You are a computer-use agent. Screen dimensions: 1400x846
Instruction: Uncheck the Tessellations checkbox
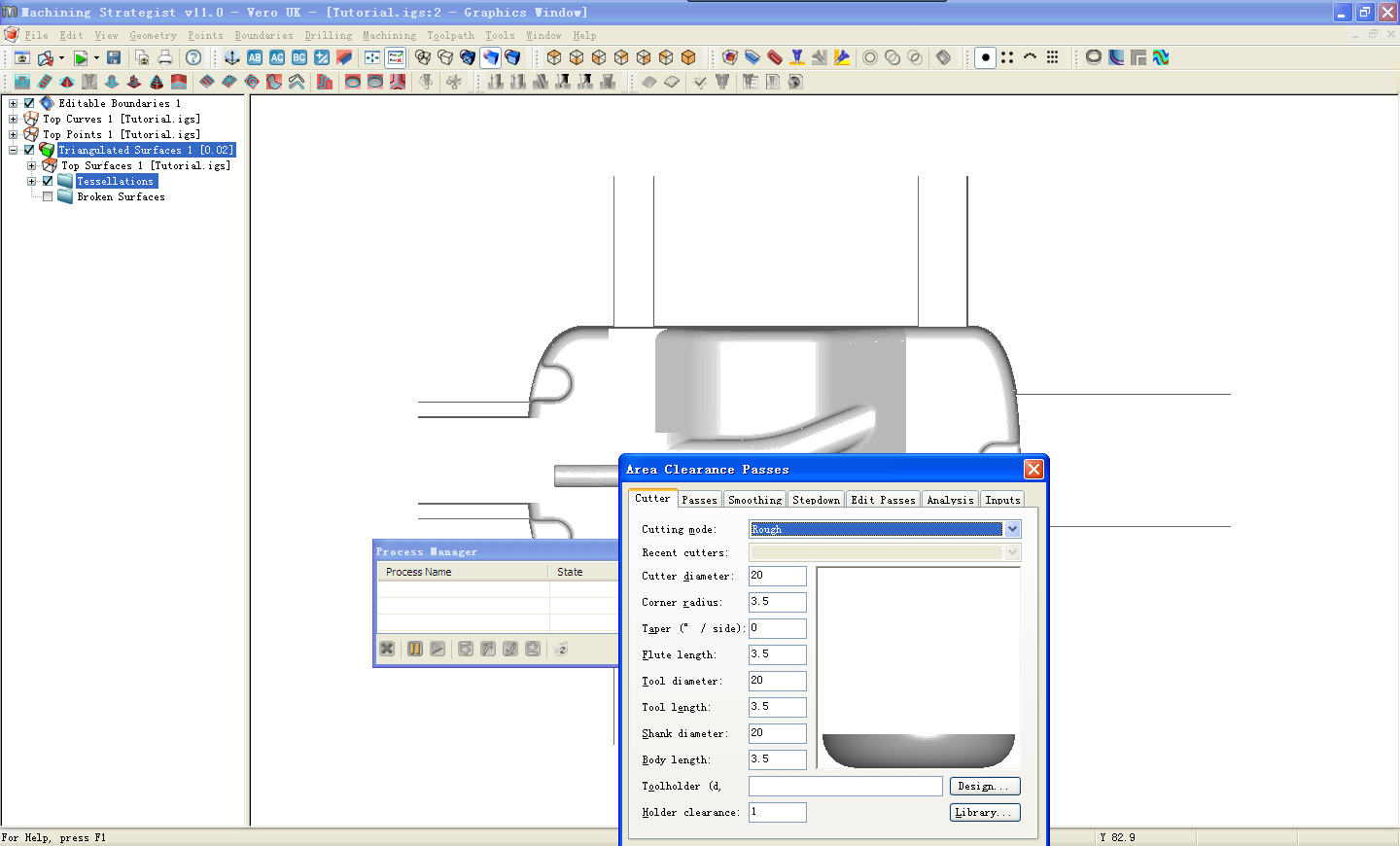(48, 181)
